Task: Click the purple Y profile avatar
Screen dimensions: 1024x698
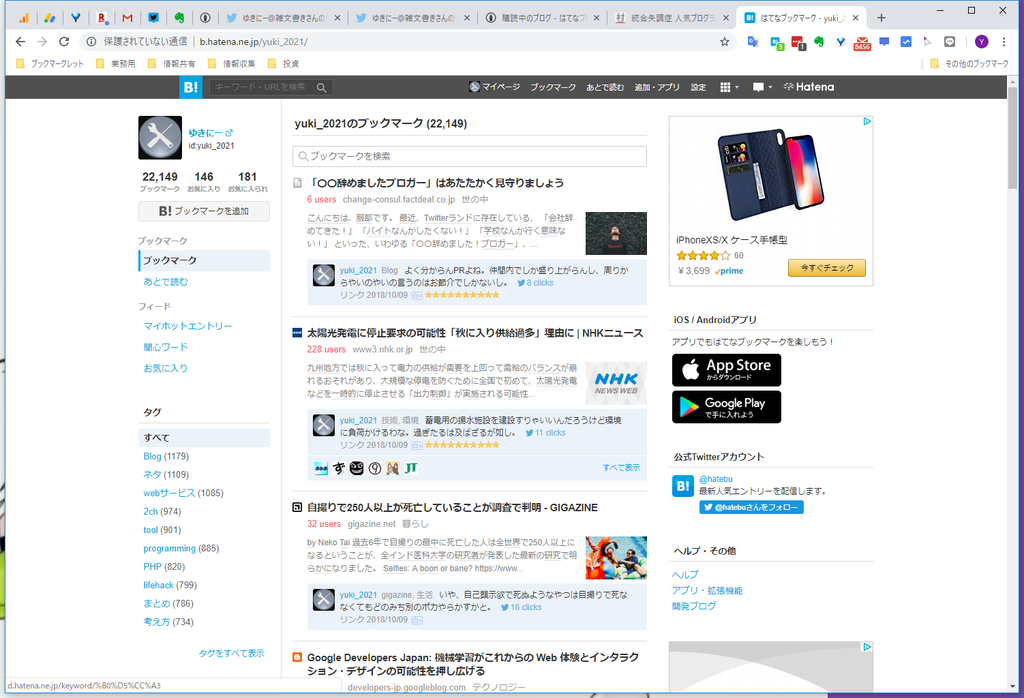Action: click(x=981, y=42)
